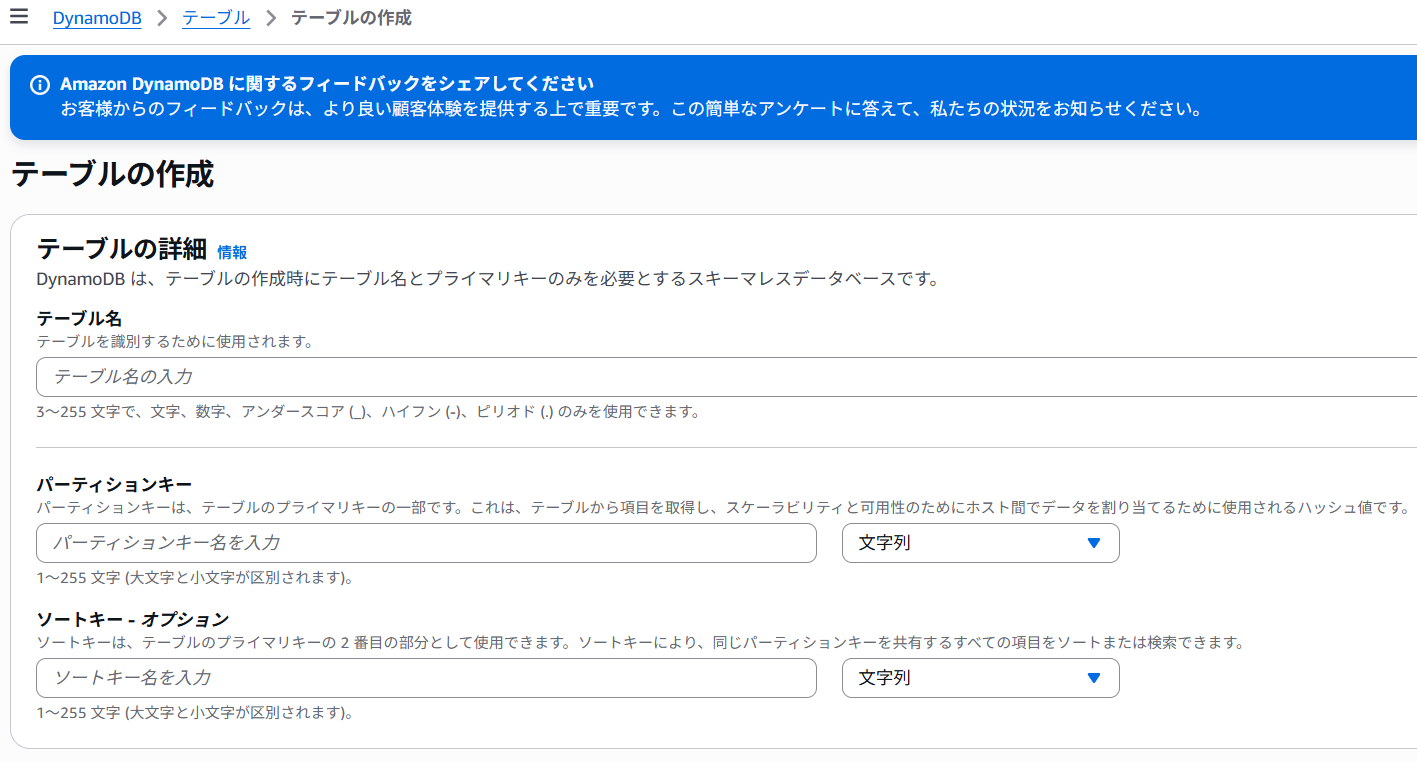The width and height of the screenshot is (1417, 762).
Task: Click the chevron right after テーブル breadcrumb
Action: 271,18
